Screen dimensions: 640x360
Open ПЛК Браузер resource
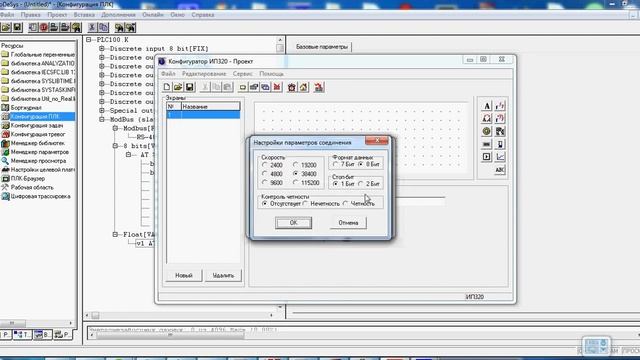click(28, 179)
